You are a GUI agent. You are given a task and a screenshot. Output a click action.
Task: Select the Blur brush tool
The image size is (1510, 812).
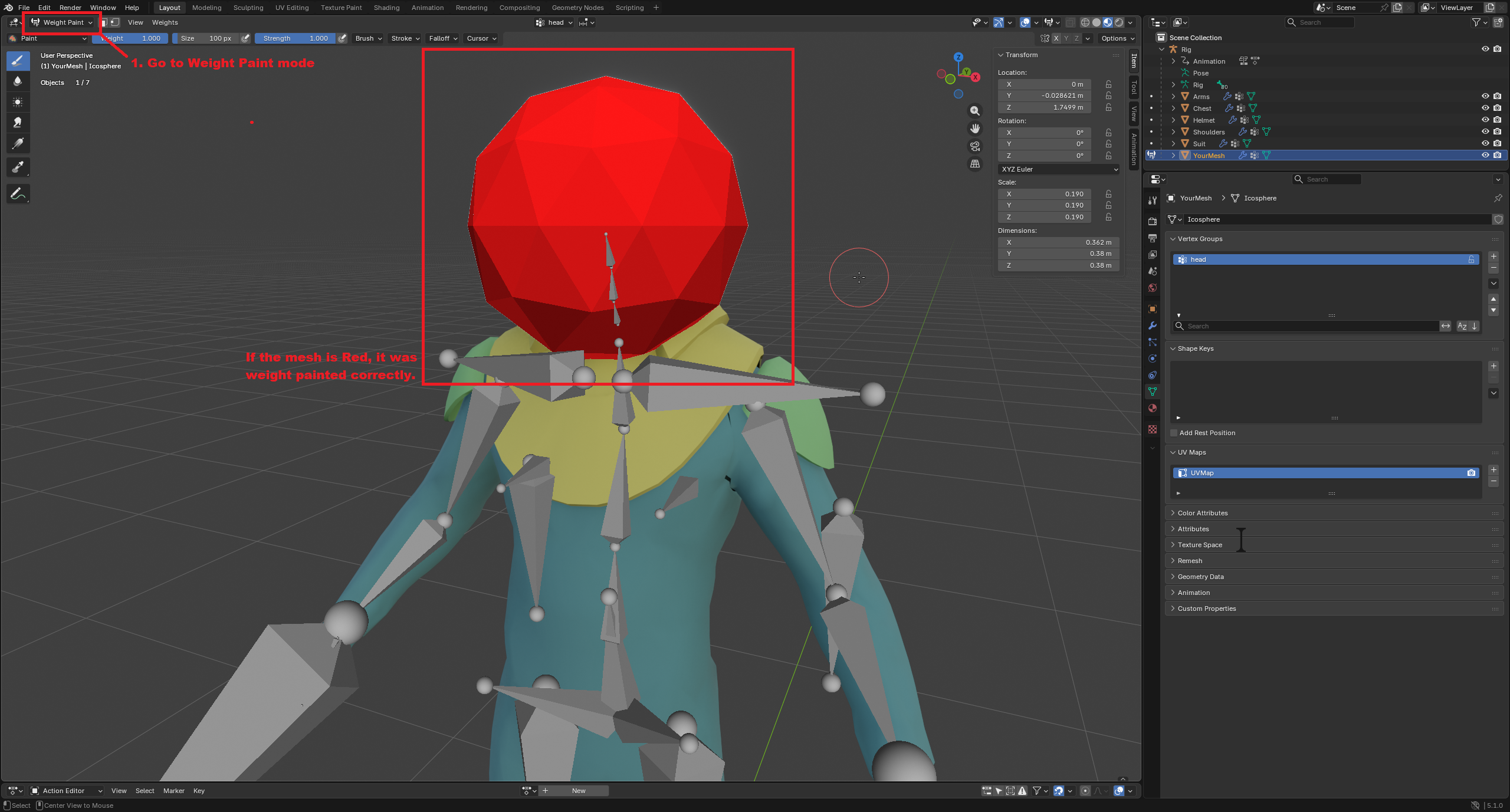(x=18, y=81)
